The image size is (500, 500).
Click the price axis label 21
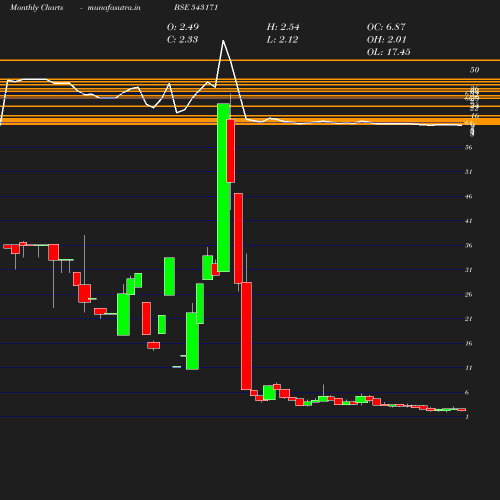coord(468,319)
